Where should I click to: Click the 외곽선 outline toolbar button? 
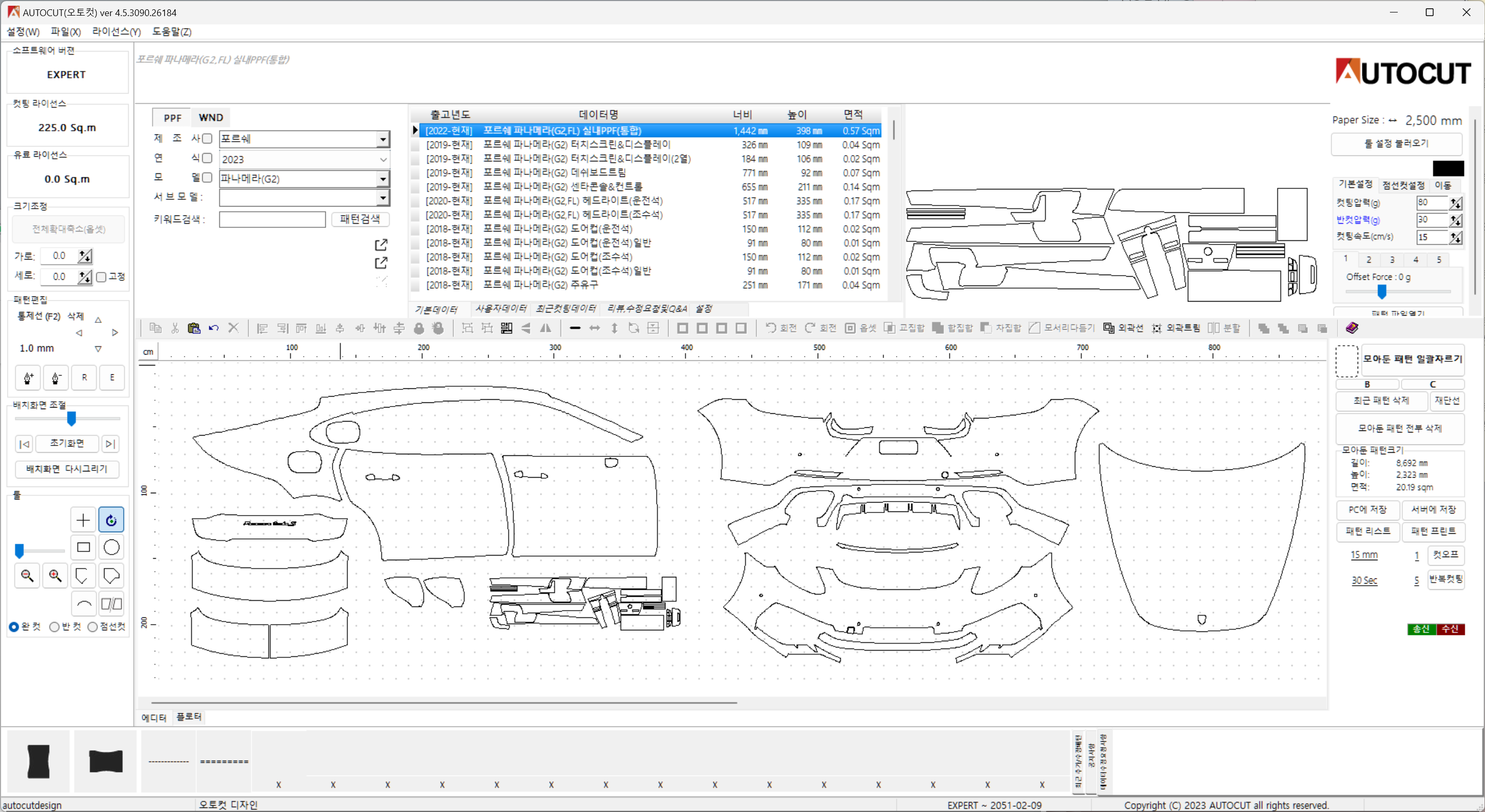click(1123, 328)
